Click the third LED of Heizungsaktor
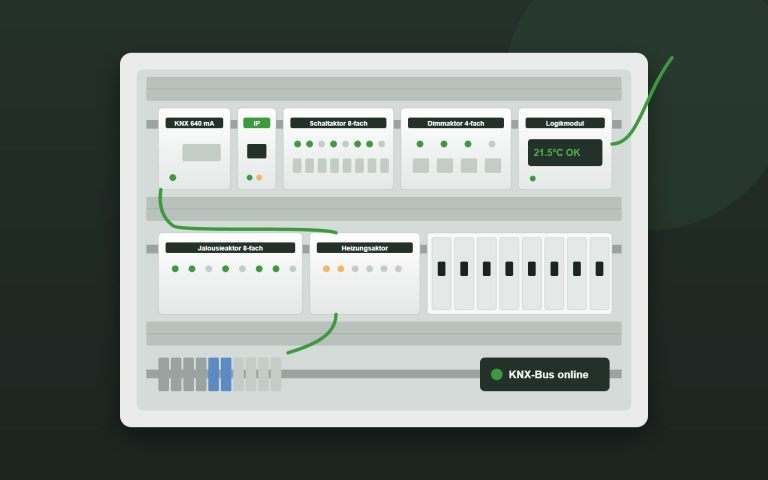Image resolution: width=768 pixels, height=480 pixels. pyautogui.click(x=355, y=269)
